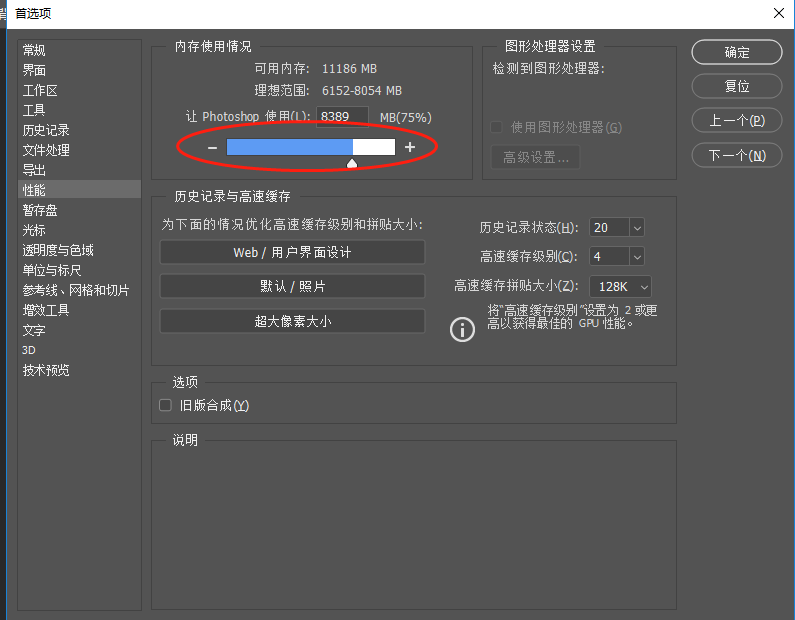Select 单位与标尺 in the category list
Viewport: 795px width, 620px height.
click(x=79, y=270)
